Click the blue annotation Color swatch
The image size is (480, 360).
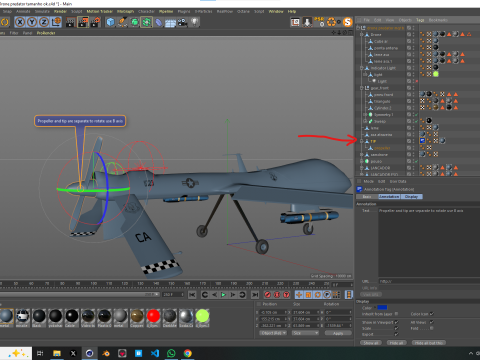[x=382, y=307]
